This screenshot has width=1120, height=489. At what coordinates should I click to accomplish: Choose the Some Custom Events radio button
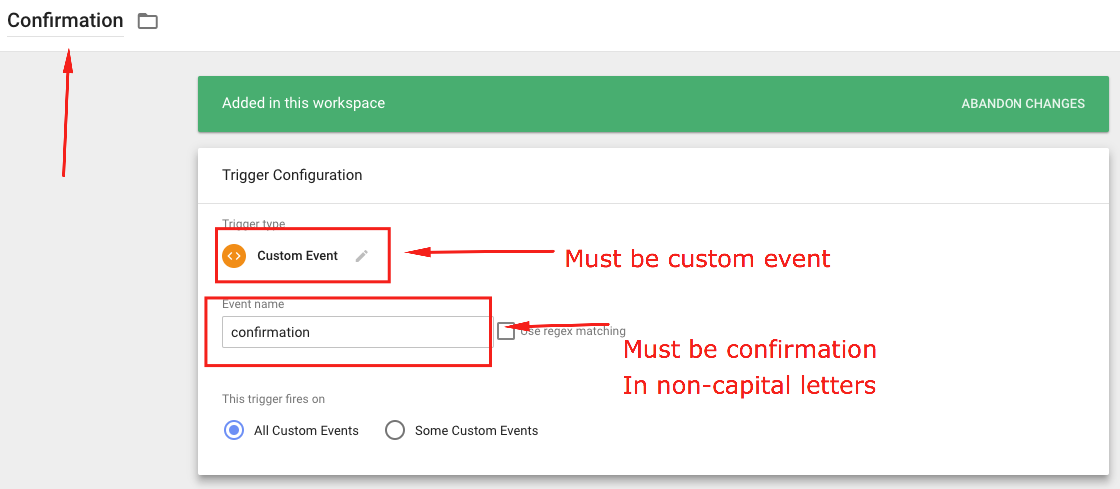[395, 430]
